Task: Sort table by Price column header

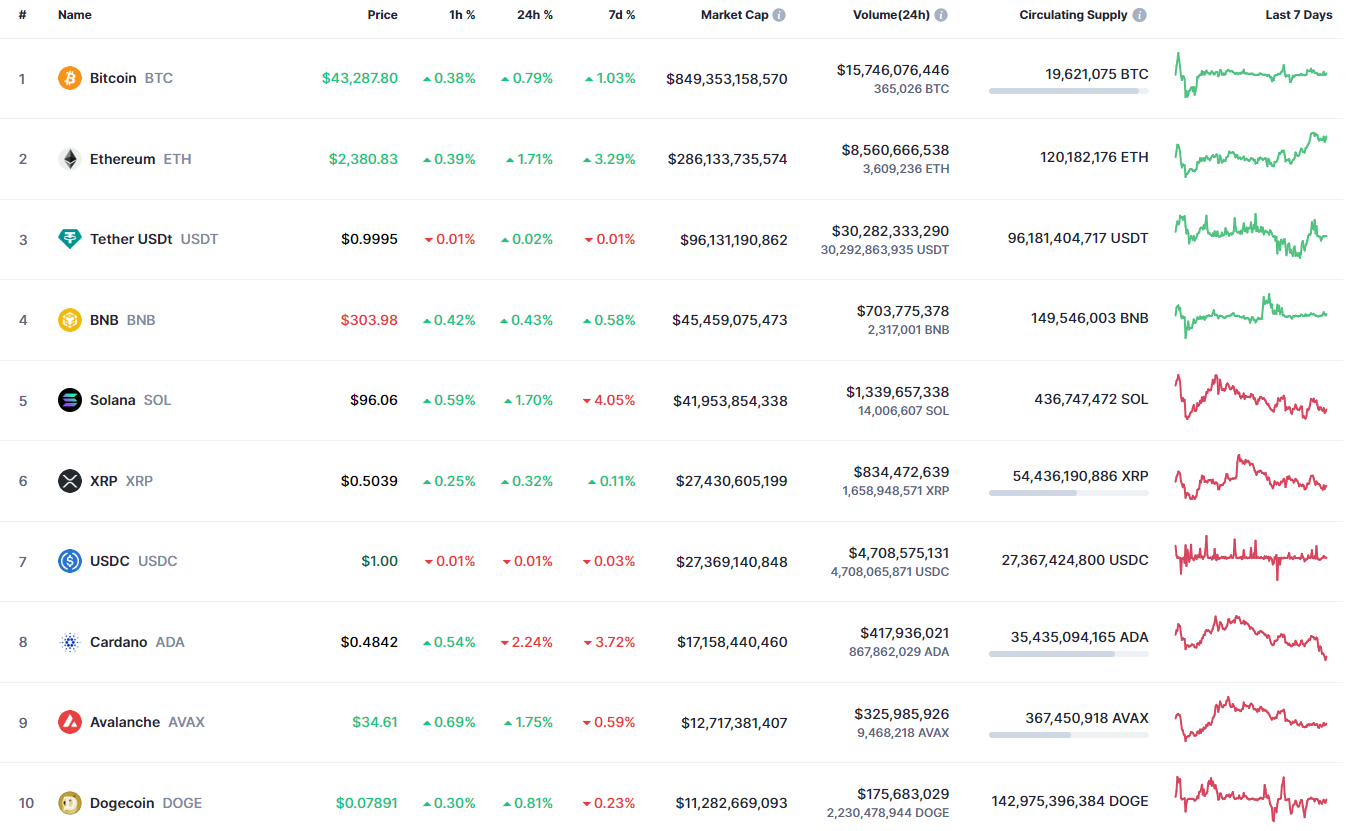Action: pos(382,15)
